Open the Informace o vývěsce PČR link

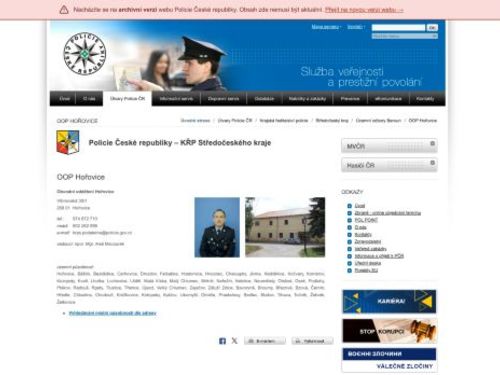pos(379,256)
